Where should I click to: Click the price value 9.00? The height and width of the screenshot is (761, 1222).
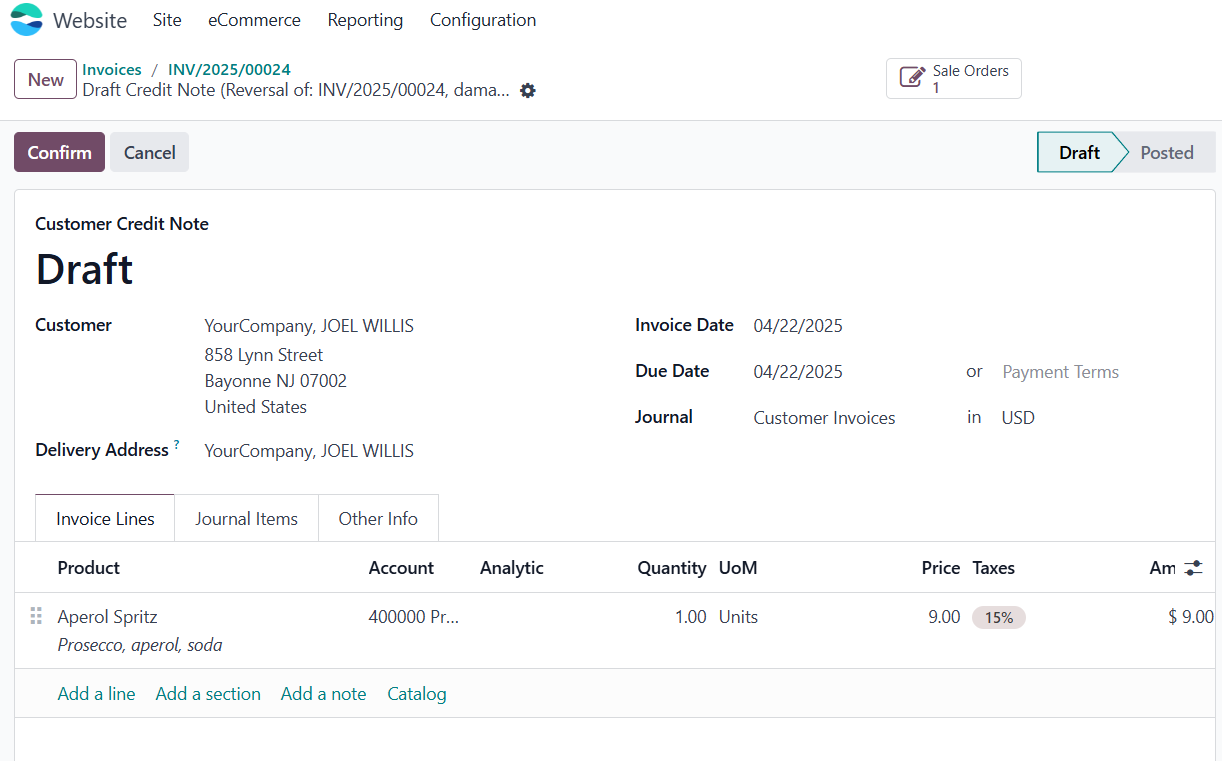[944, 617]
